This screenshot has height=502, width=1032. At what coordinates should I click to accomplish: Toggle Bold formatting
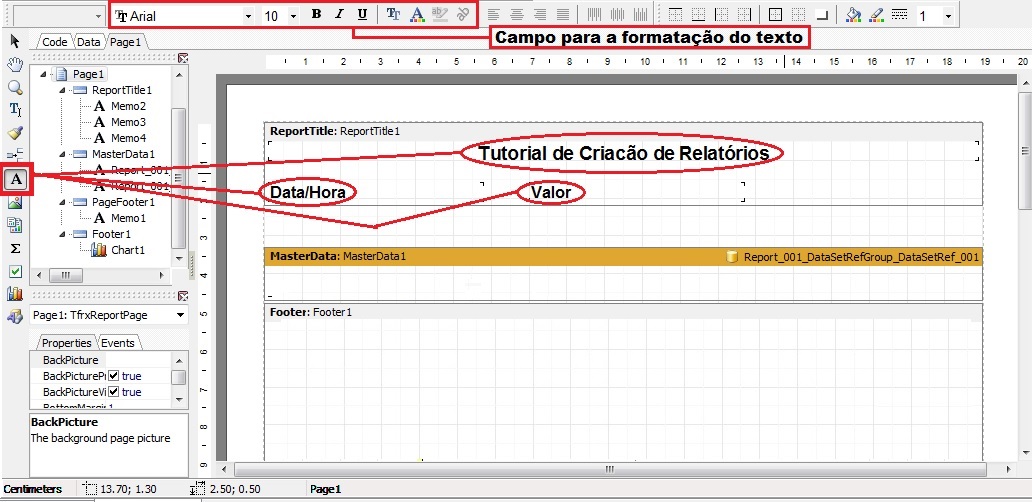[317, 14]
